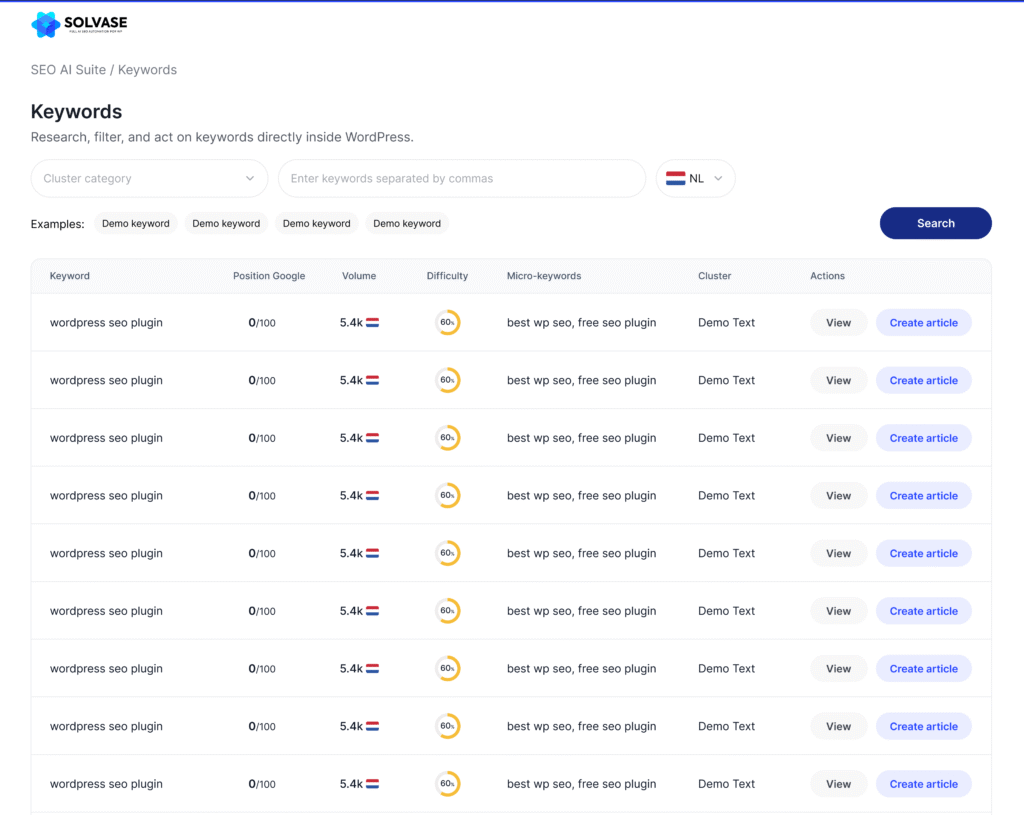Screen dimensions: 1024x815
Task: Select the last Demo keyword example chip
Action: pos(407,224)
